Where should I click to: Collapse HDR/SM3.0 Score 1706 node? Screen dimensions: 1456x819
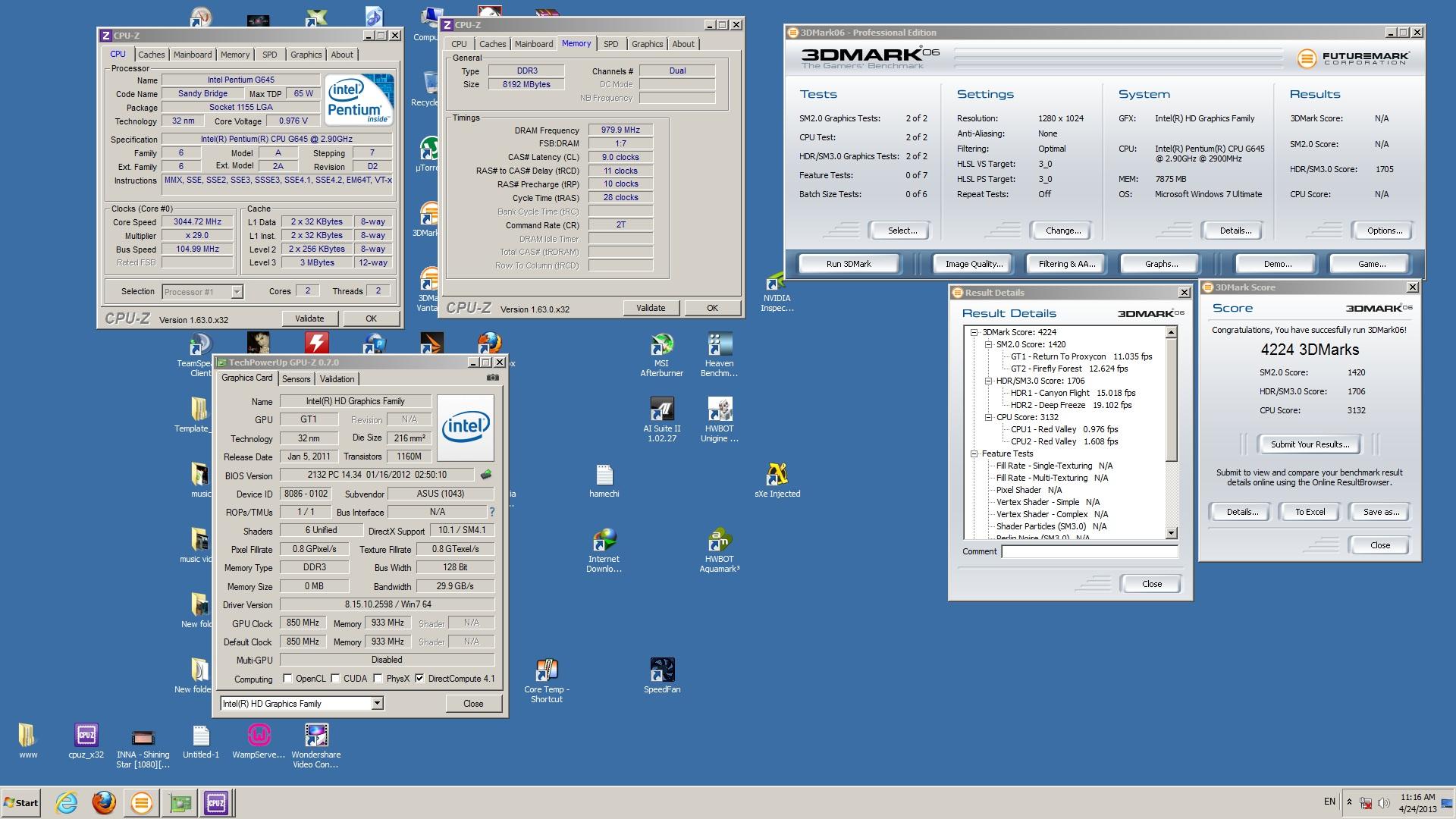[988, 381]
